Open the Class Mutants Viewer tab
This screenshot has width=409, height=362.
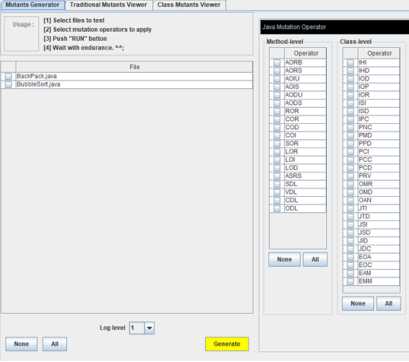(x=189, y=5)
